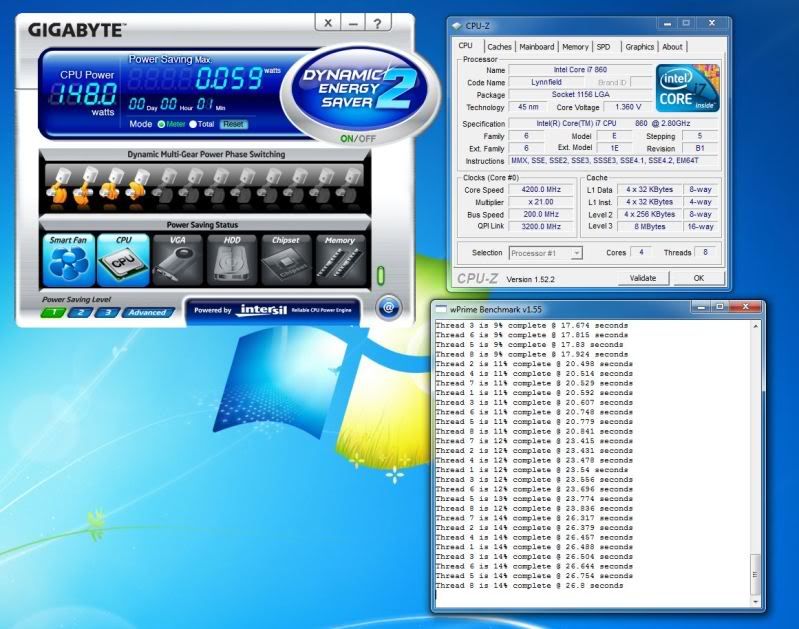Switch to the Mainboard tab in CPU-Z
This screenshot has width=799, height=629.
pyautogui.click(x=537, y=47)
